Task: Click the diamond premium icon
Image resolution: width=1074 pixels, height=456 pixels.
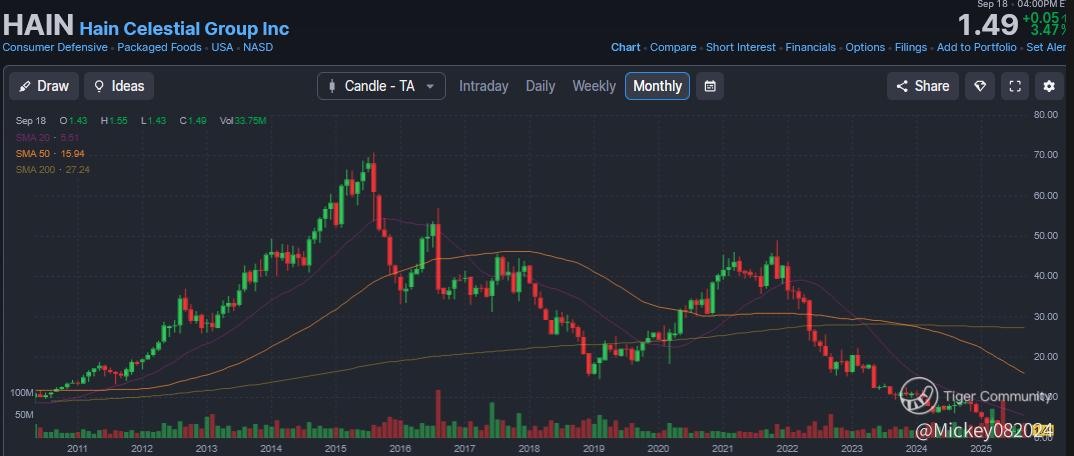Action: tap(979, 86)
